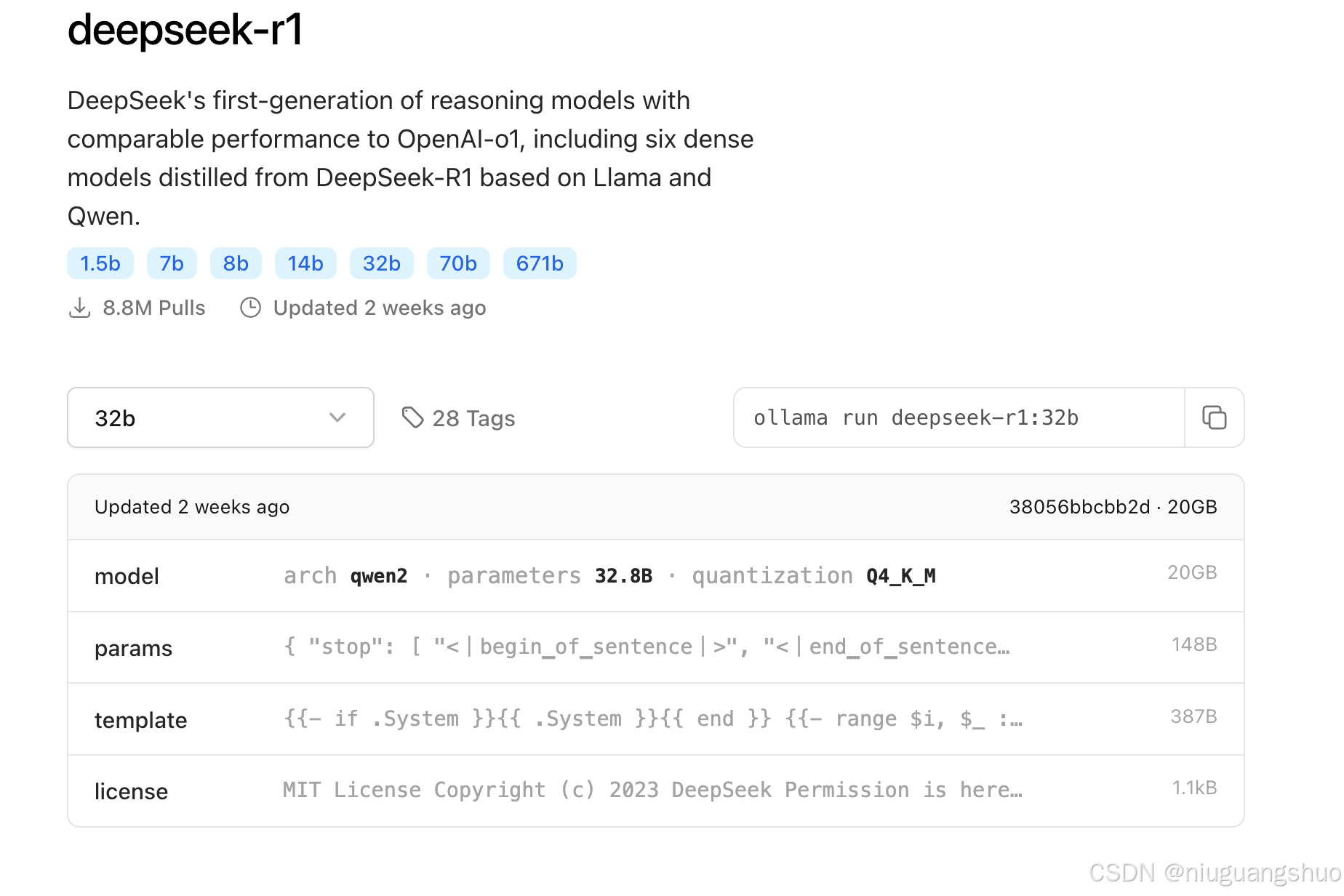Open the model file row

(x=656, y=576)
